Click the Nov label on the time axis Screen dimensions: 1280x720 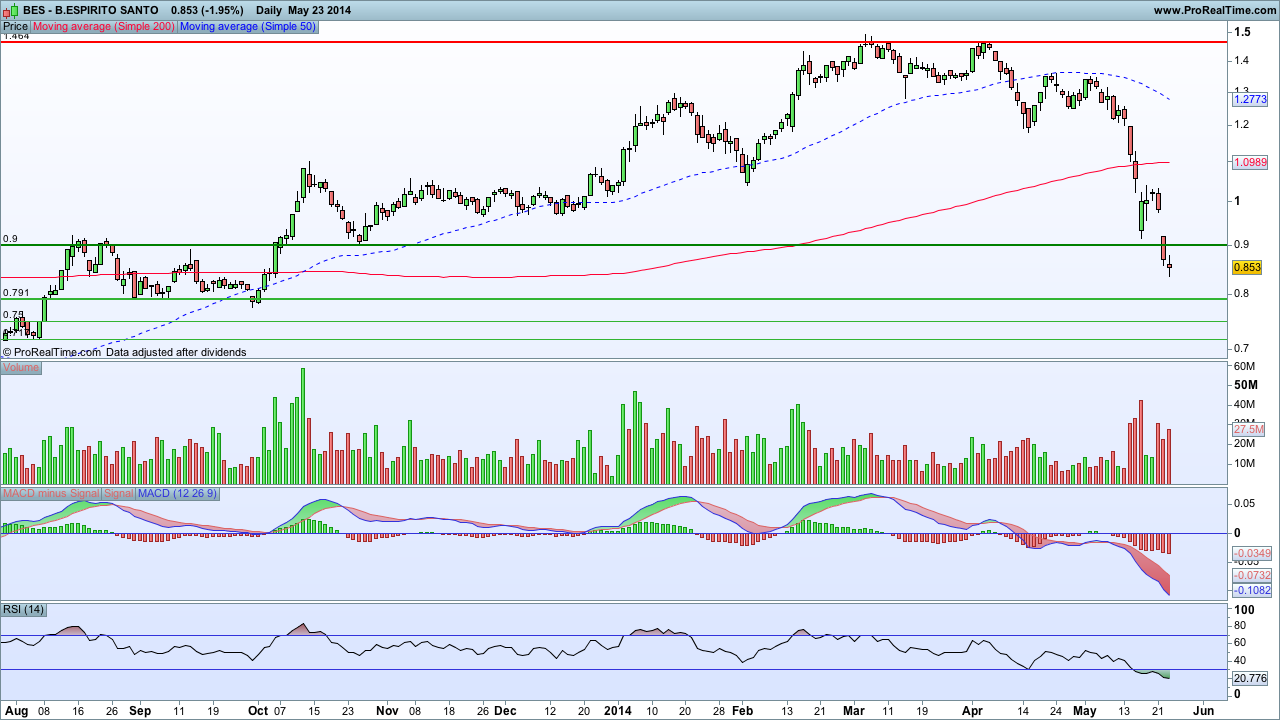pyautogui.click(x=387, y=711)
